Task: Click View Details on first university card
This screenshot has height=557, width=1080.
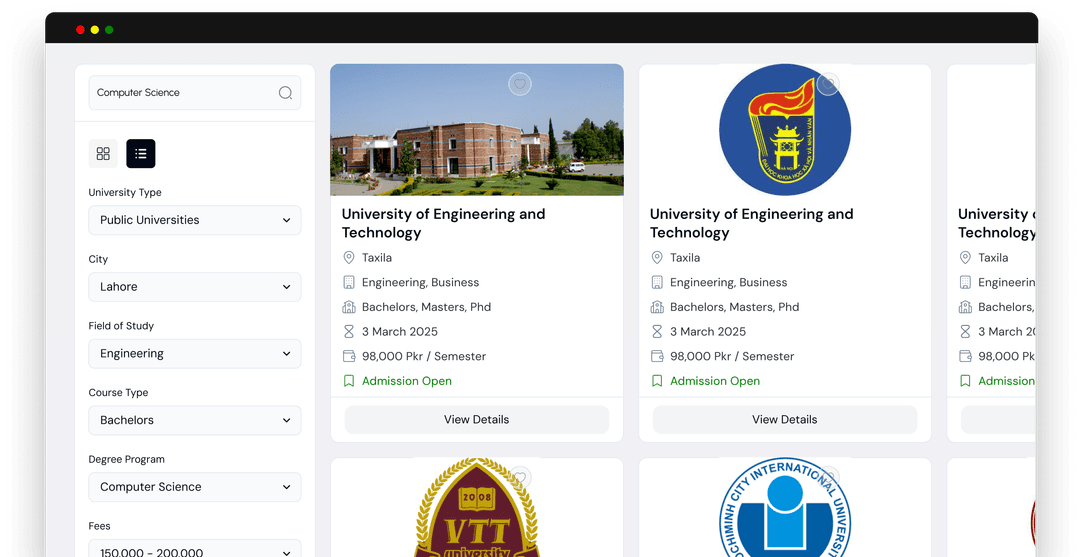Action: coord(476,420)
